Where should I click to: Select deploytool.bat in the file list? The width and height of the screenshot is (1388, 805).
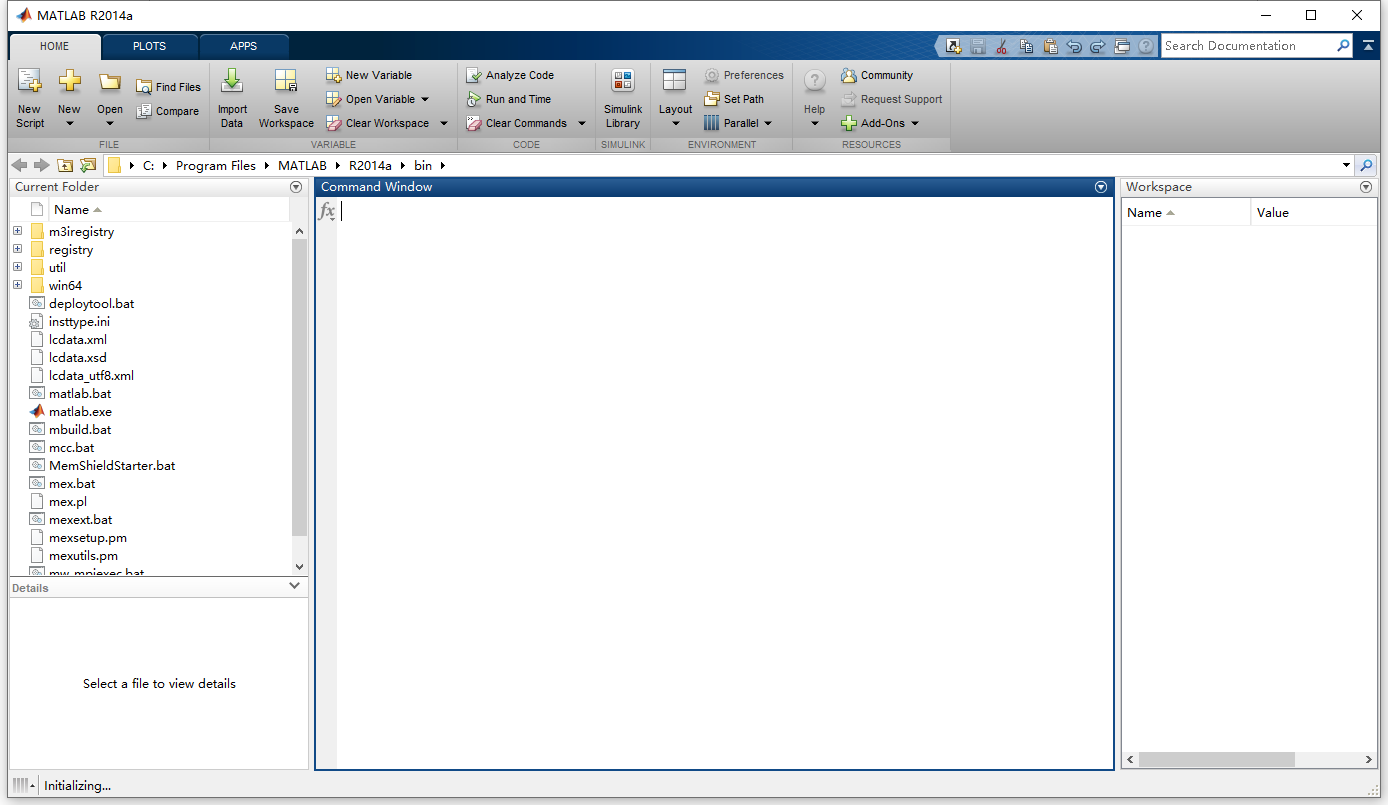click(x=91, y=303)
